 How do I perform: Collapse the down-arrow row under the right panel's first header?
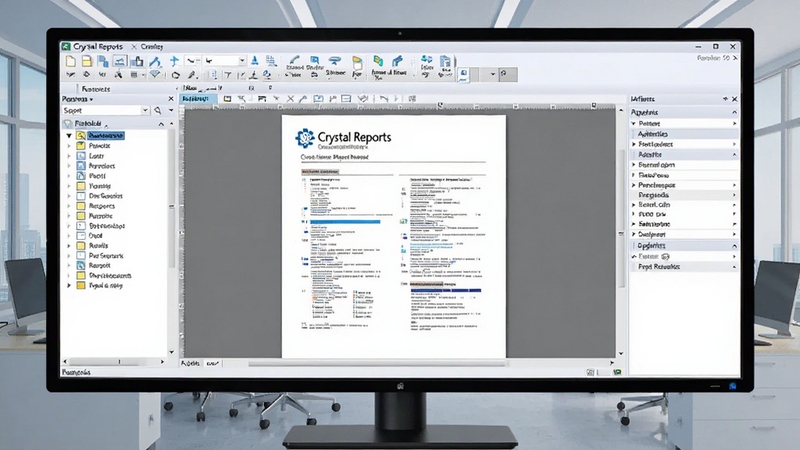(x=634, y=123)
